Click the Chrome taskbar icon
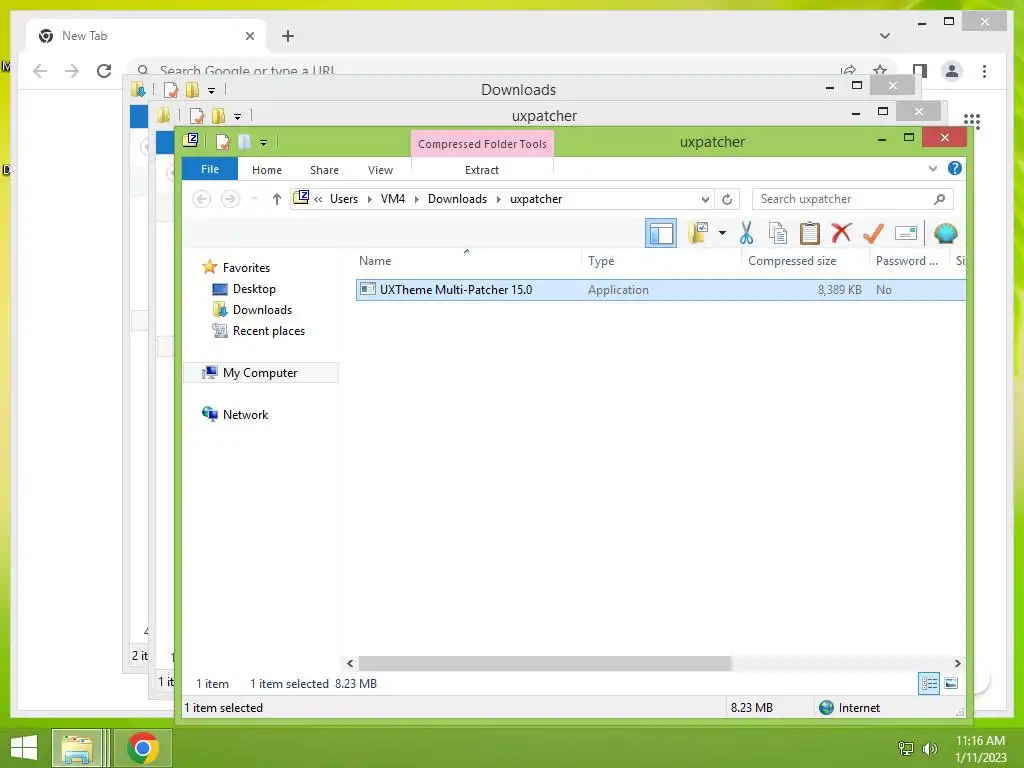The height and width of the screenshot is (768, 1024). click(x=143, y=748)
